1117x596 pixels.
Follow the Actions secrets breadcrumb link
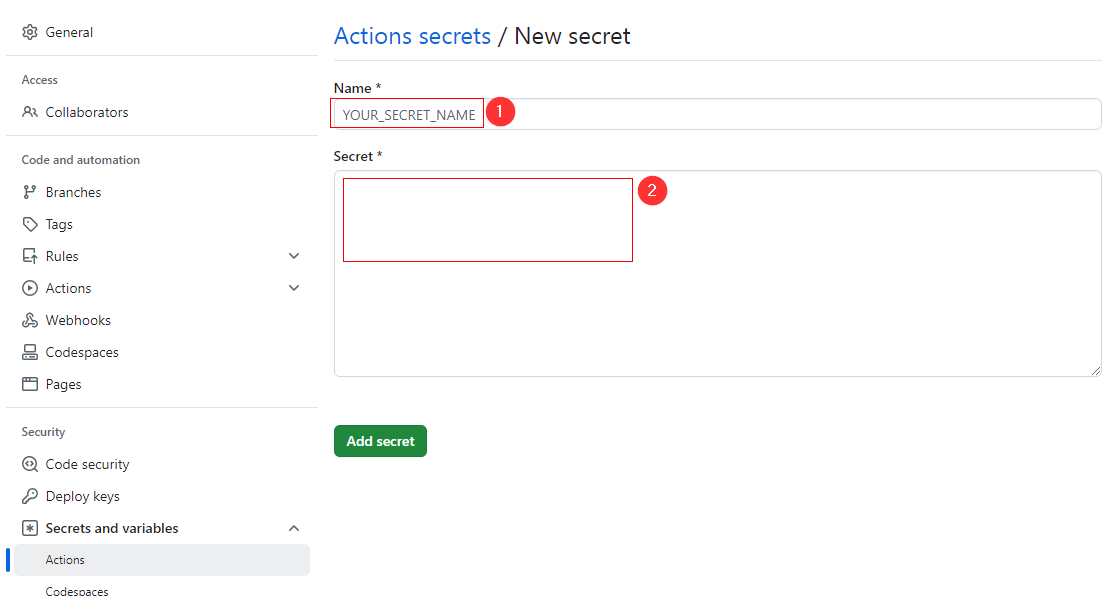coord(412,35)
